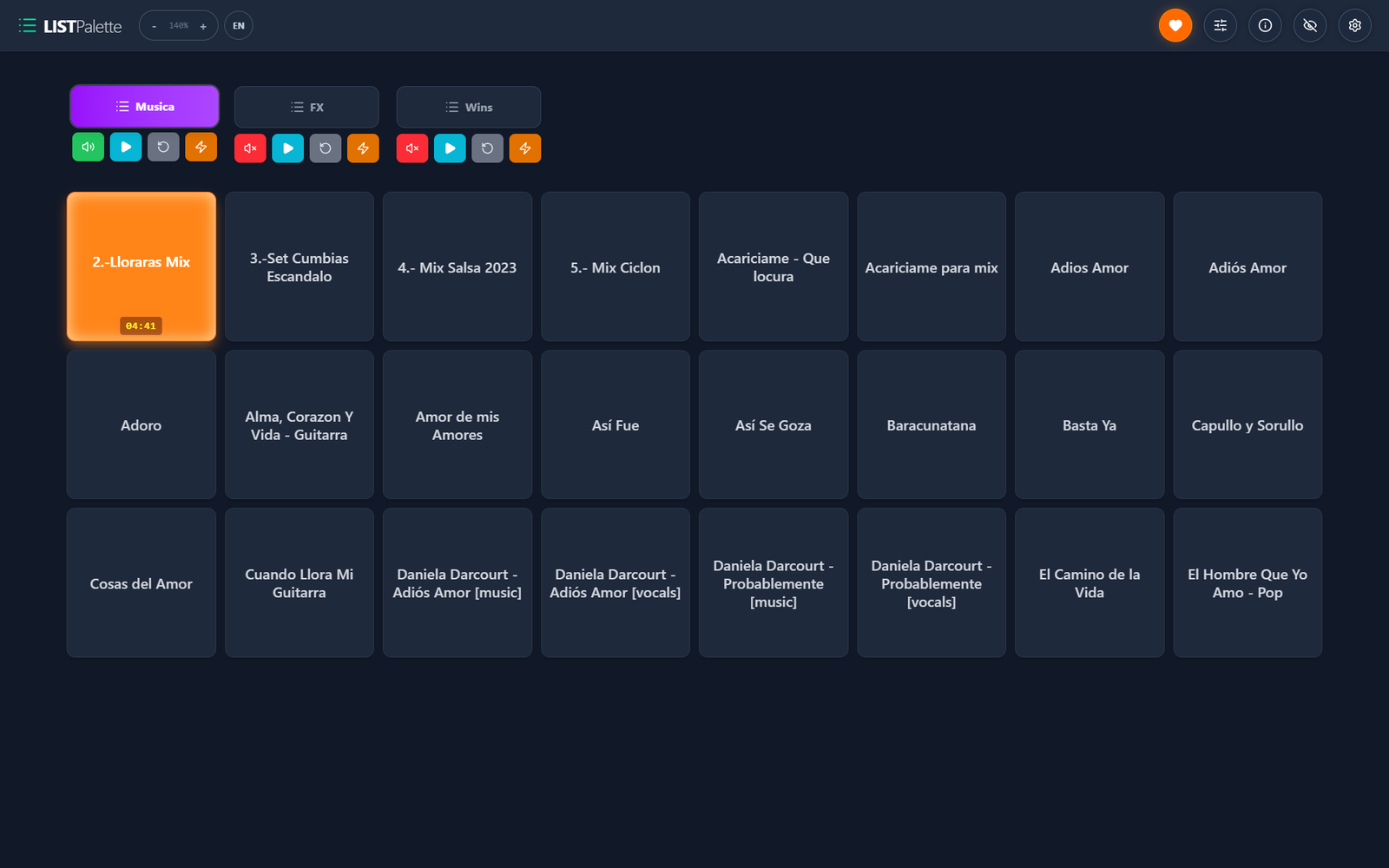Click the orange favorites heart icon
Viewport: 1389px width, 868px height.
point(1175,25)
